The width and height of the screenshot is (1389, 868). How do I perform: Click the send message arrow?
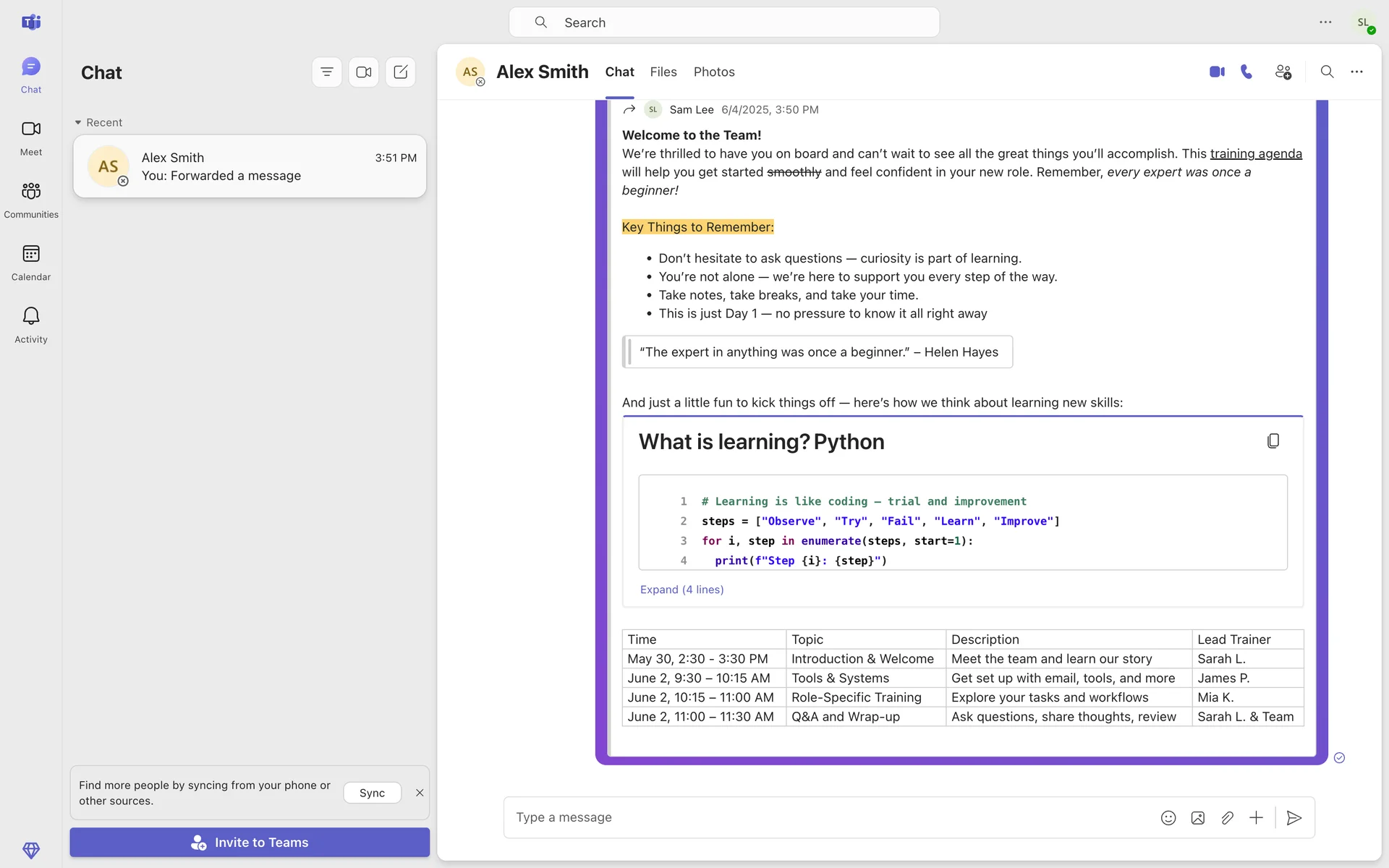click(1294, 817)
